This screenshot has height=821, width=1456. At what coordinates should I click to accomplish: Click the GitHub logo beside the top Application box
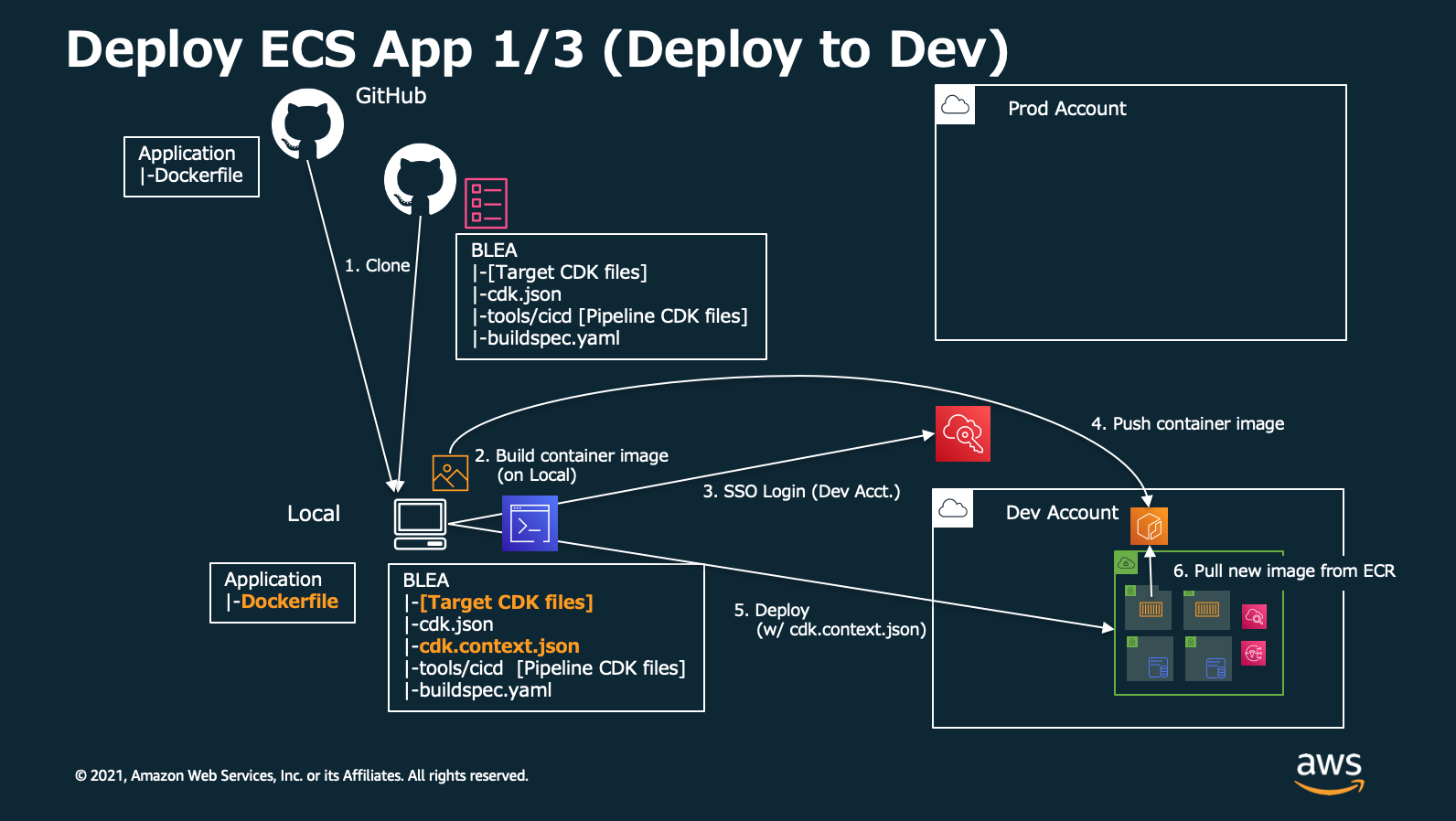(x=307, y=124)
